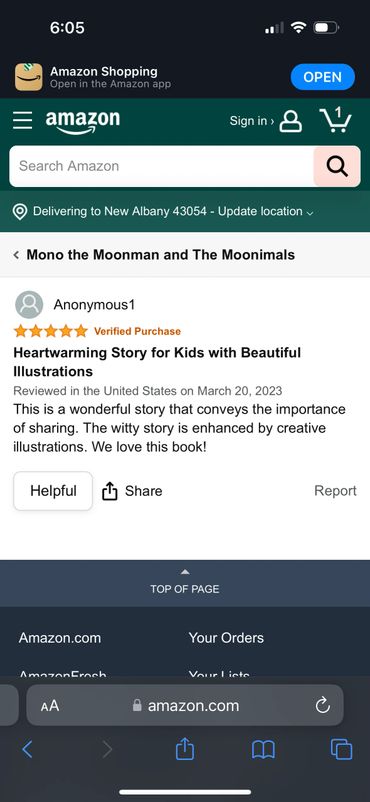
Task: Tap the account profile icon
Action: (290, 121)
